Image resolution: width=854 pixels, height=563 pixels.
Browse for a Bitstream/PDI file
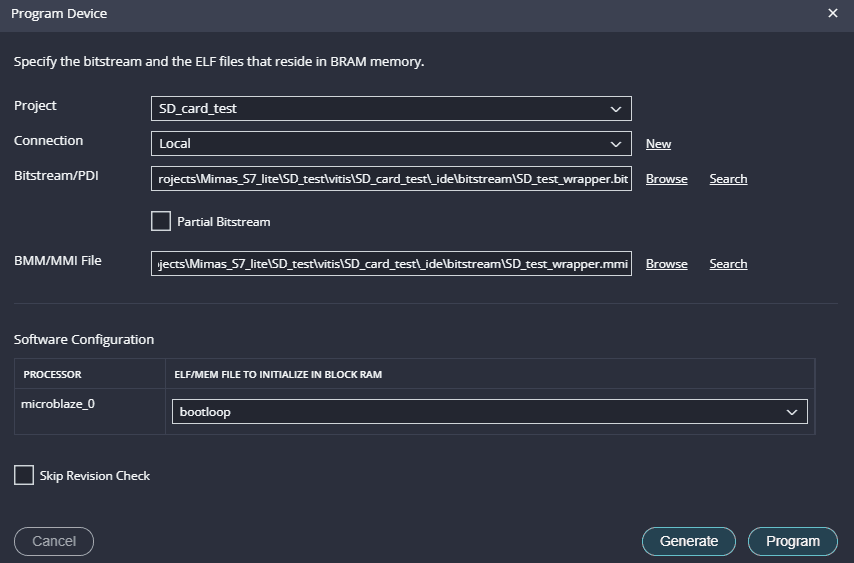coord(666,179)
